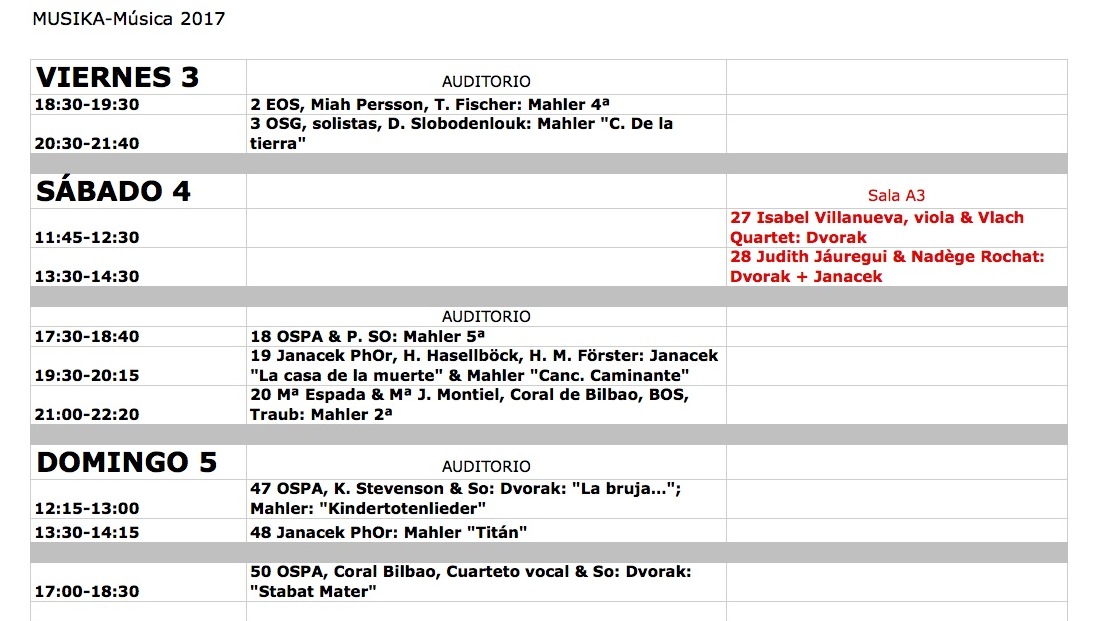
Task: Click the 11:45-12:30 time slot cell
Action: [87, 237]
